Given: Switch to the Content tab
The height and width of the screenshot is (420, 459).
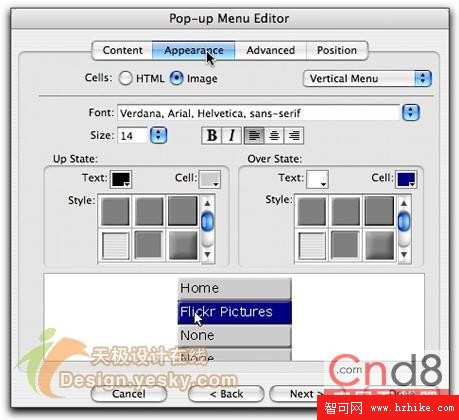Looking at the screenshot, I should tap(122, 50).
